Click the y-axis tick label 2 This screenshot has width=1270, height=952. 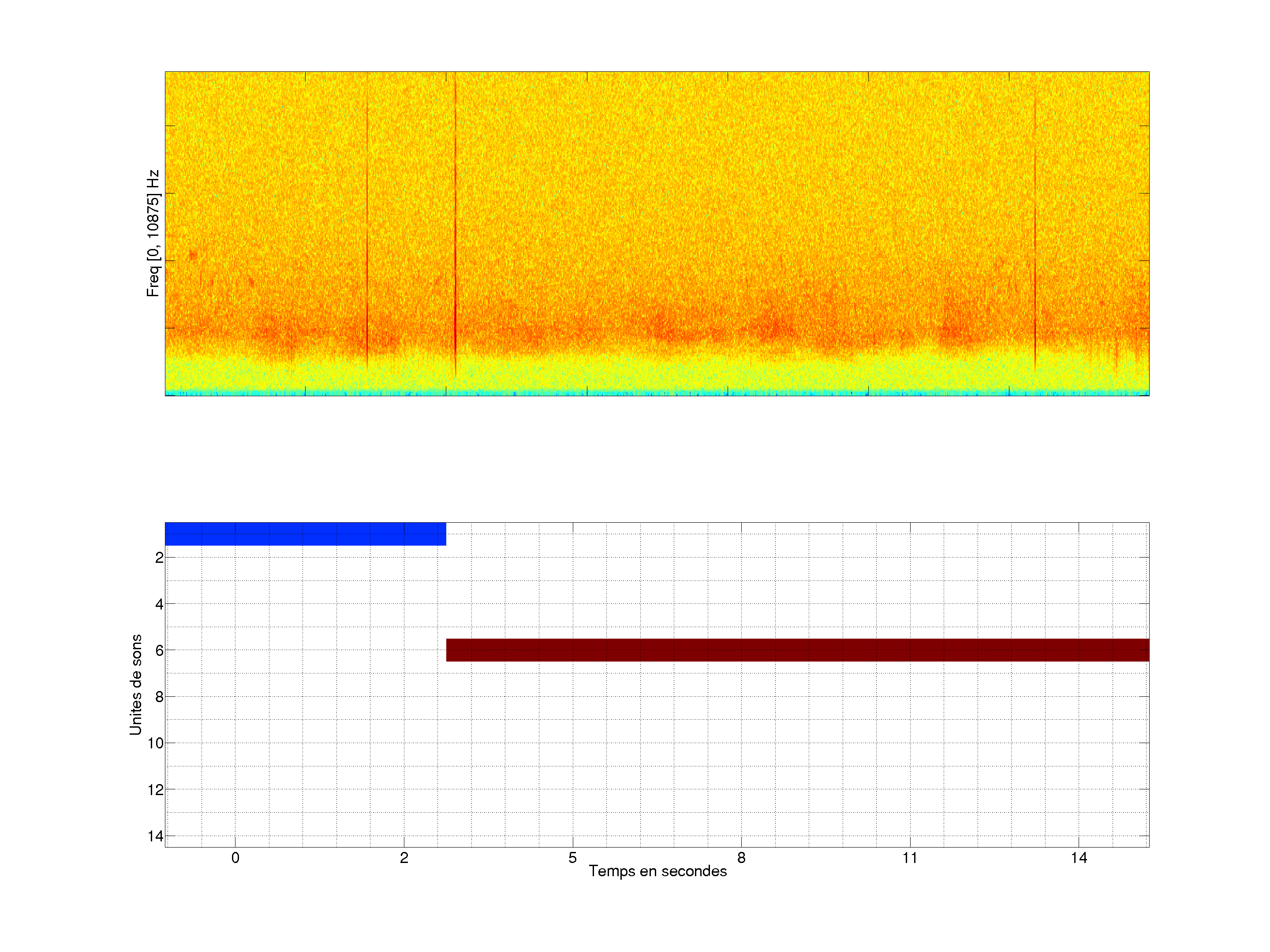(159, 558)
